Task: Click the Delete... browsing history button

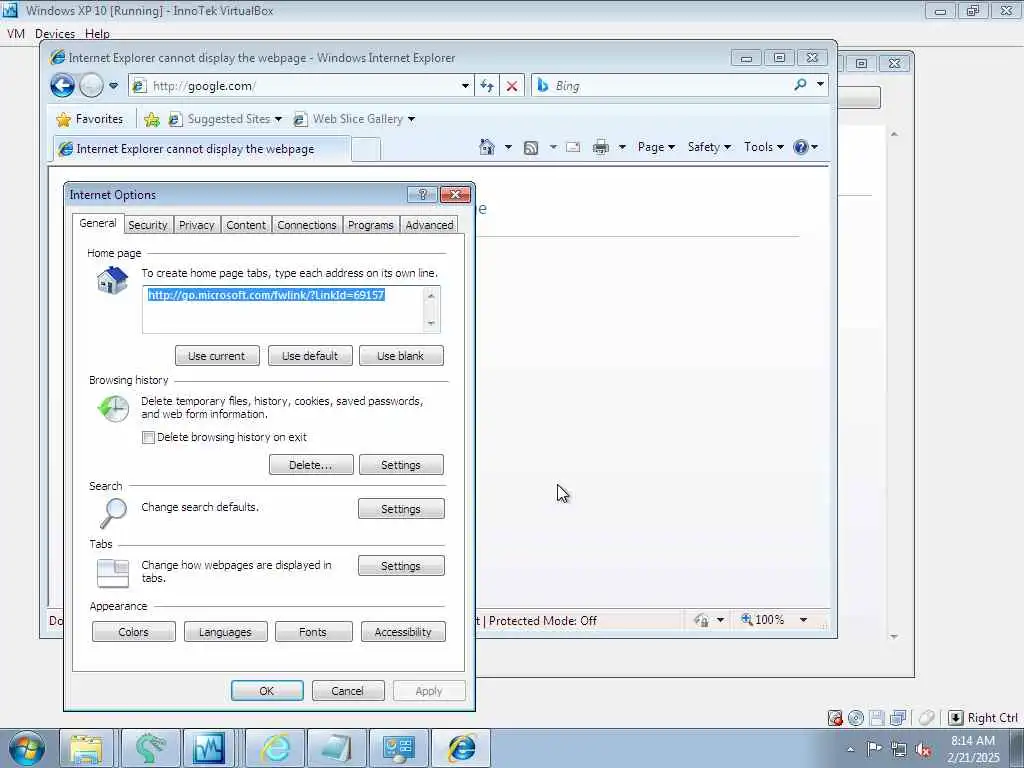Action: pos(311,465)
